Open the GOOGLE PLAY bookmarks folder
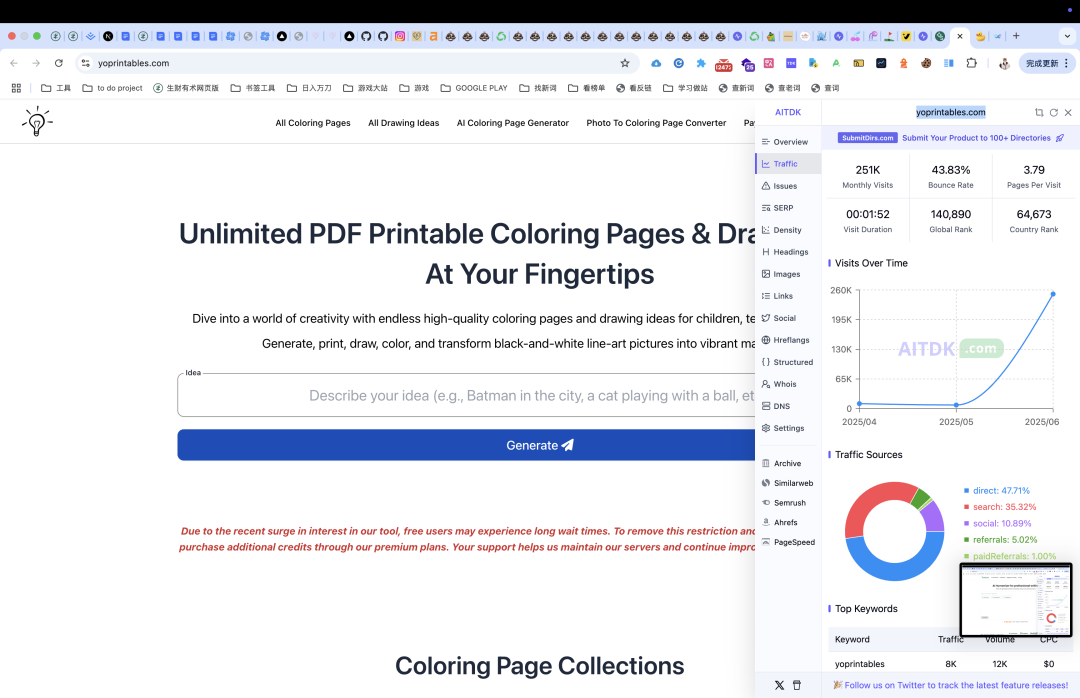 (474, 88)
